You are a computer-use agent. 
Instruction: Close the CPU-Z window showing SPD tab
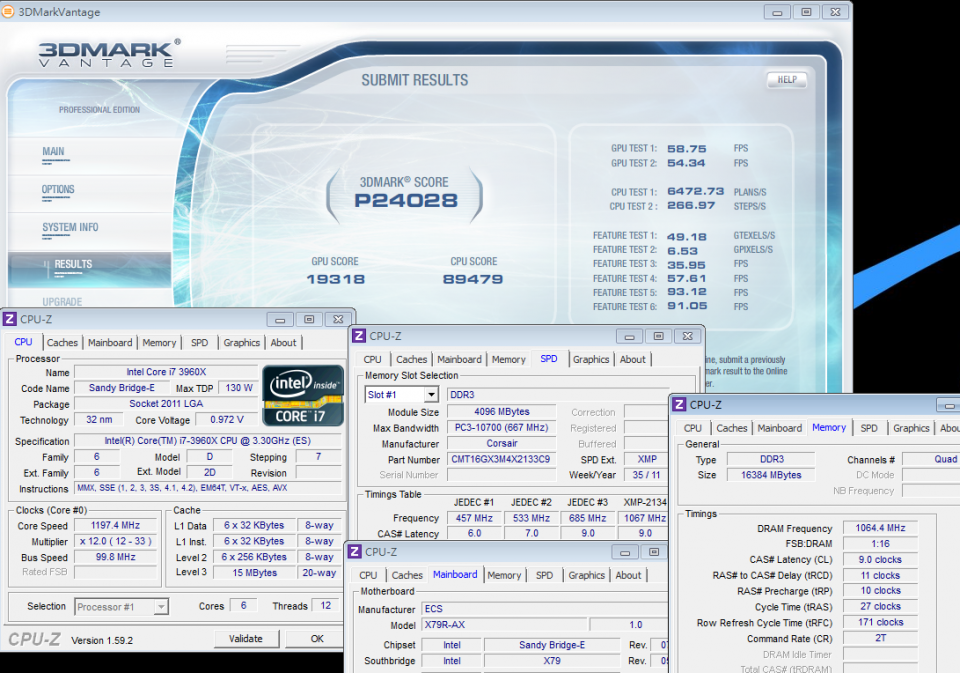(x=686, y=336)
